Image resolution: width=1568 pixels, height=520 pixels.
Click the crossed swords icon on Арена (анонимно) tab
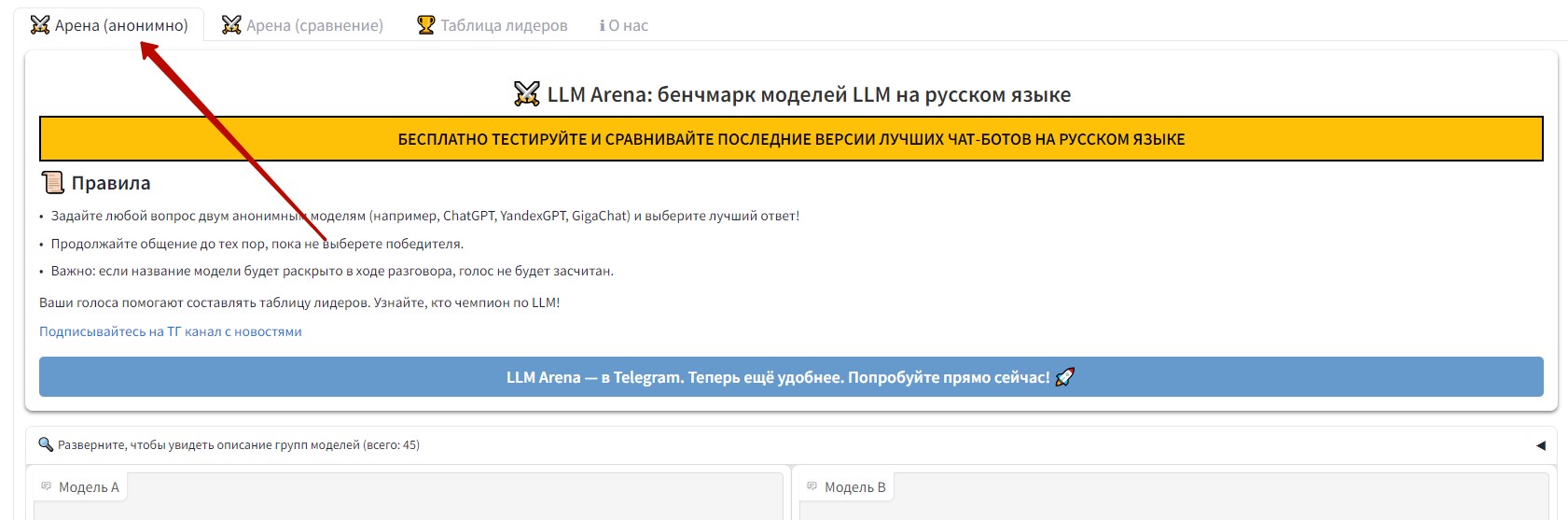click(x=39, y=25)
